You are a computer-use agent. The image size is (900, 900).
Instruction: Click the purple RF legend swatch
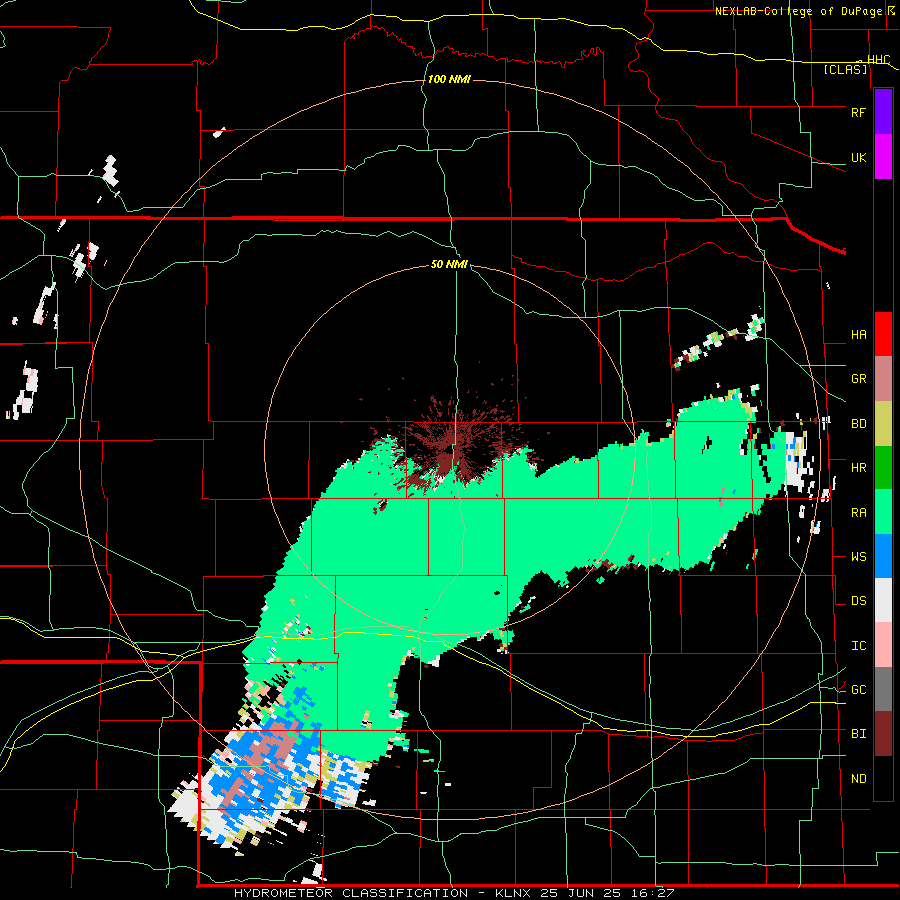point(883,112)
